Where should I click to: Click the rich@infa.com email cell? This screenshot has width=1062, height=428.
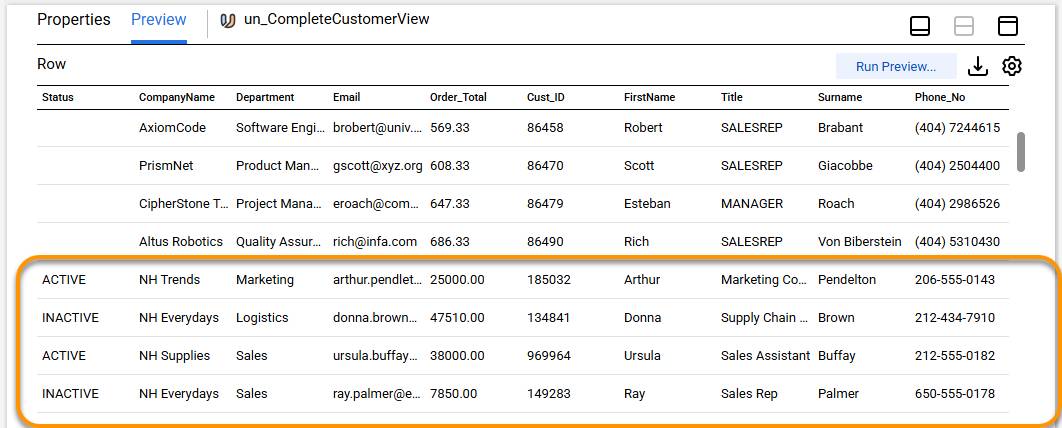(375, 242)
